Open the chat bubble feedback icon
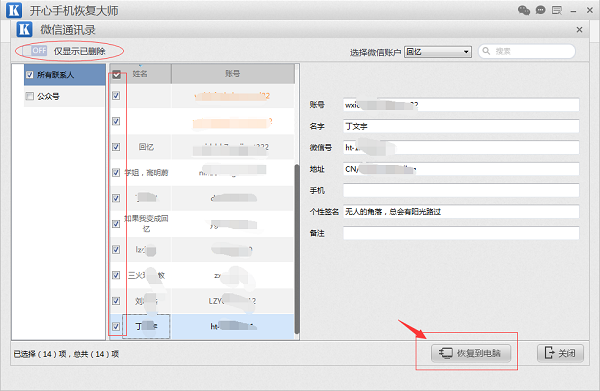This screenshot has height=391, width=600. (x=540, y=10)
